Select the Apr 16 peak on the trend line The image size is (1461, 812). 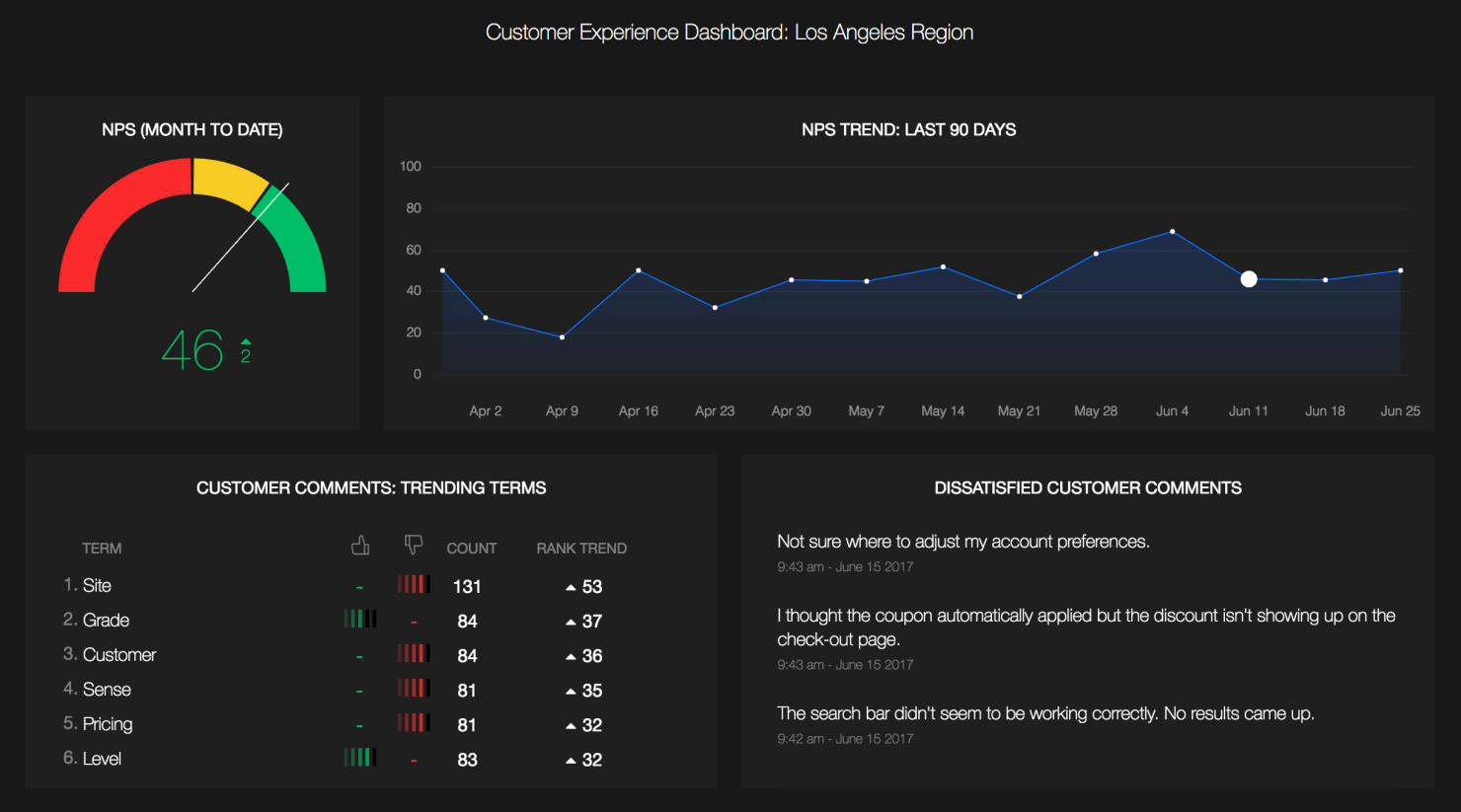tap(638, 269)
